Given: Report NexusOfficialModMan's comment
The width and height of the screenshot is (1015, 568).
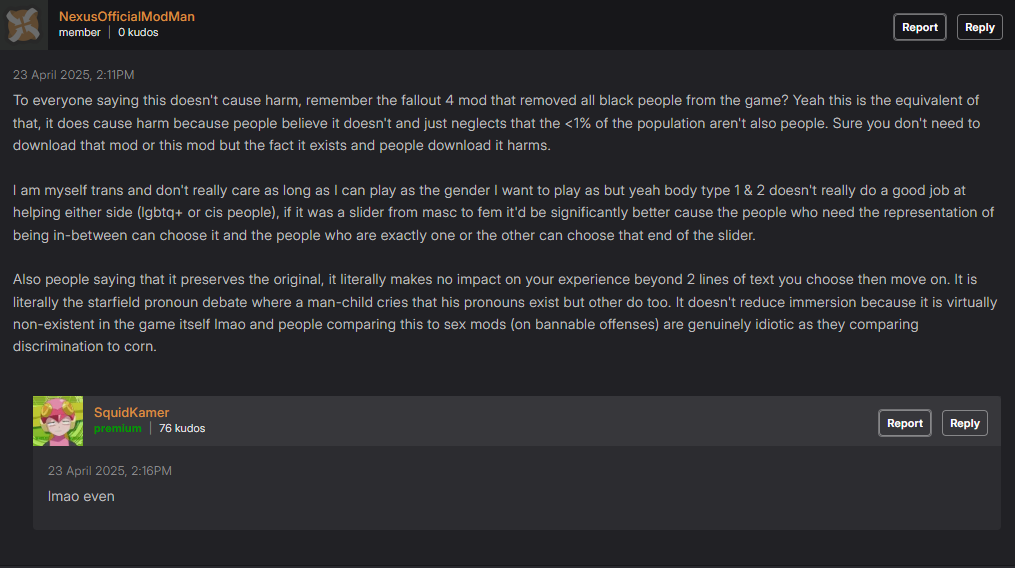Looking at the screenshot, I should click(919, 27).
